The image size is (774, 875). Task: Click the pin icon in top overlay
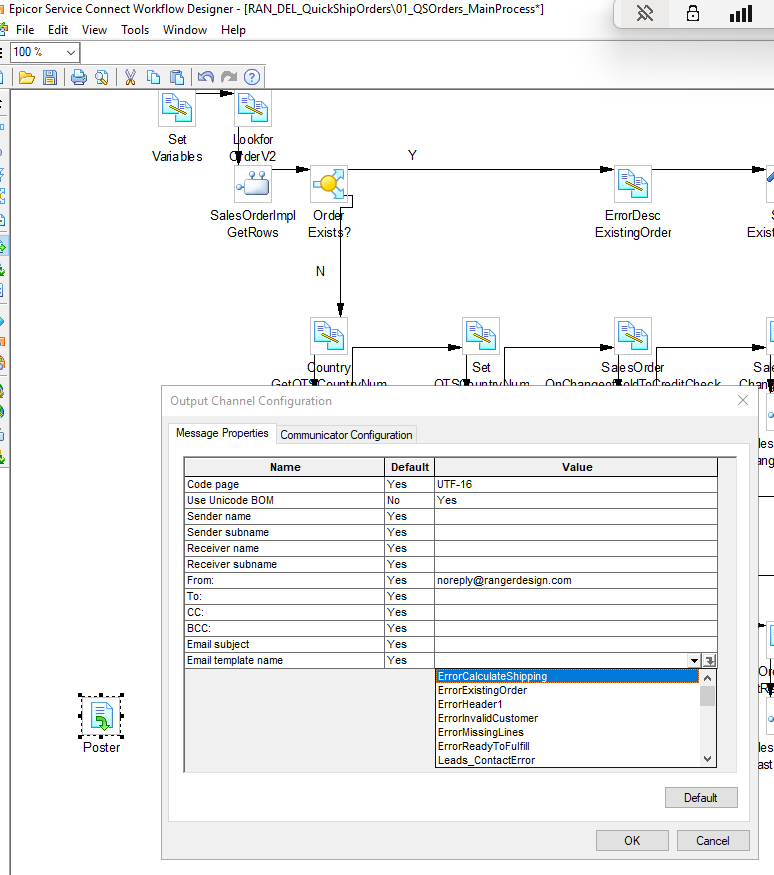click(645, 13)
